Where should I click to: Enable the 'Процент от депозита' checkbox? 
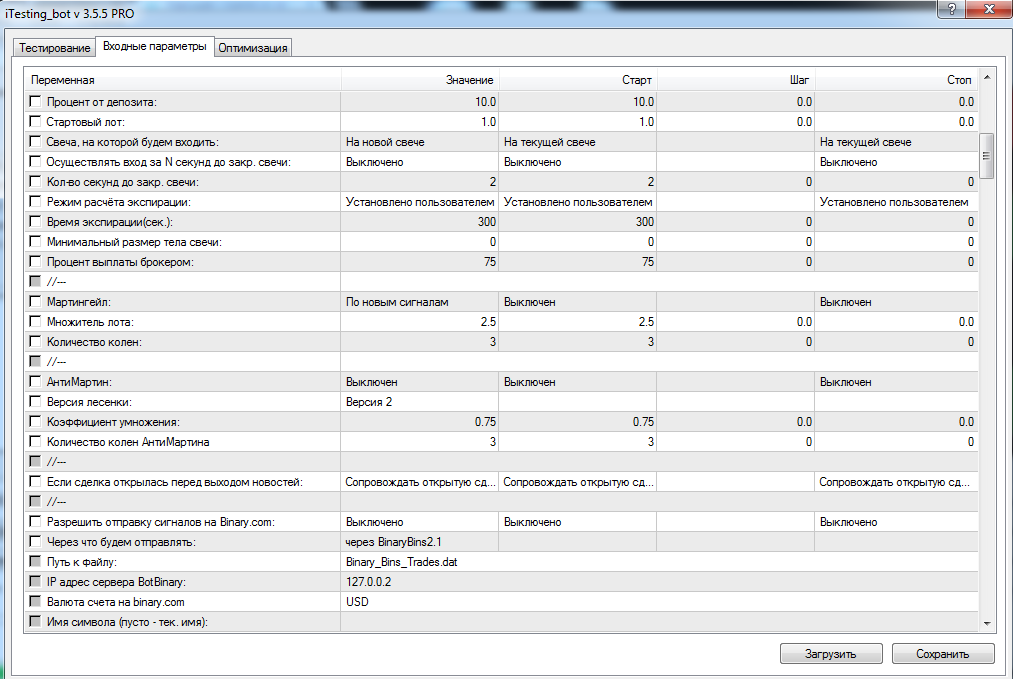coord(36,102)
